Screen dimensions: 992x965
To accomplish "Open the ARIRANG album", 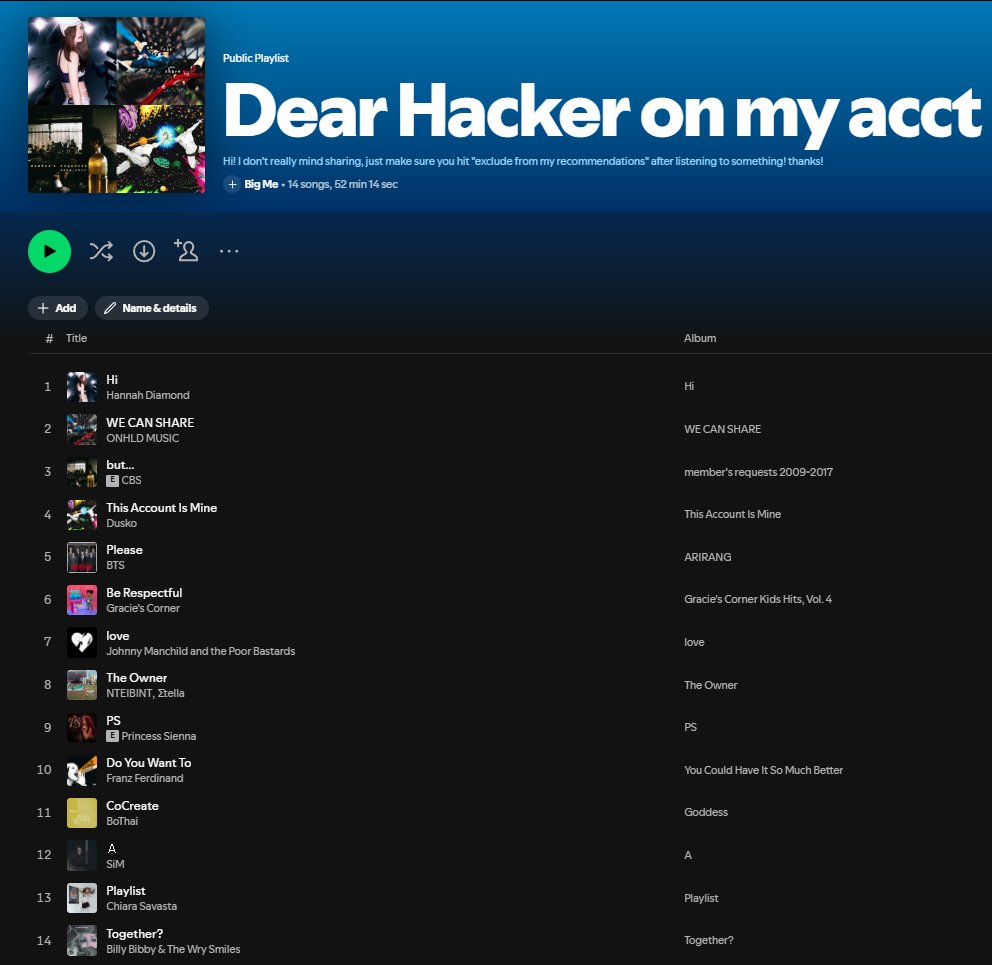I will coord(707,557).
